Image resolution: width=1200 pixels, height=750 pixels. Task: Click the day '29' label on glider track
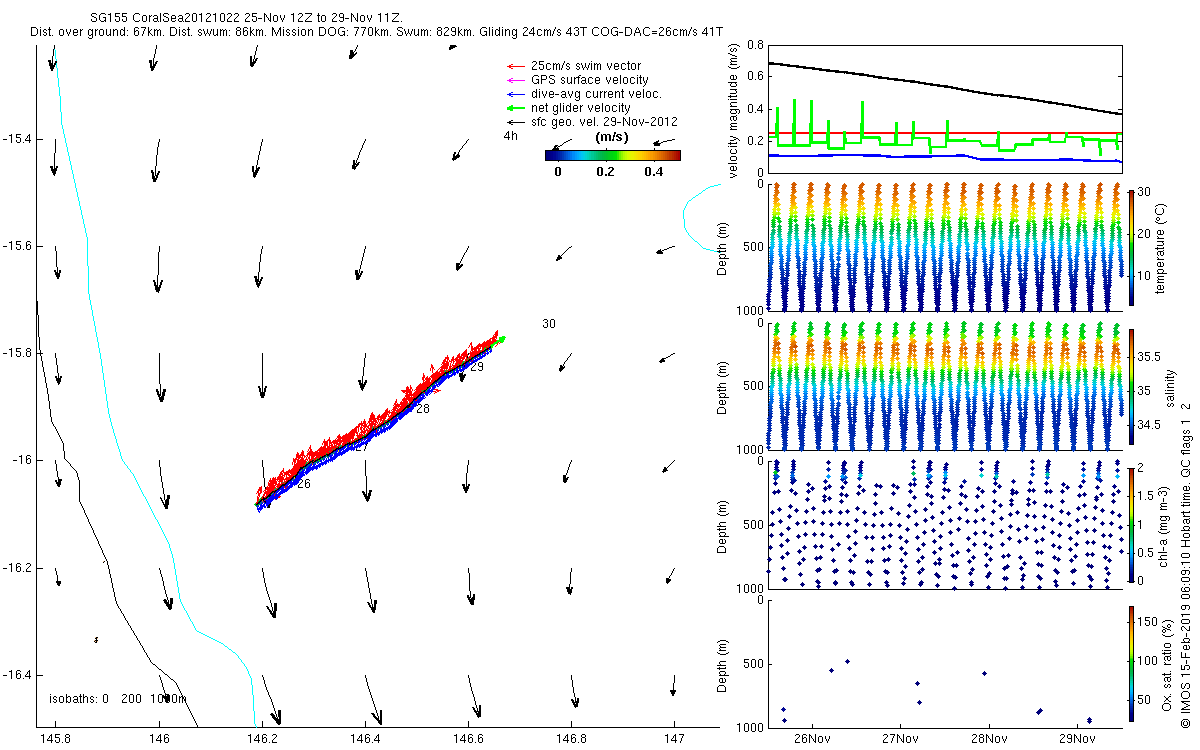tap(477, 367)
